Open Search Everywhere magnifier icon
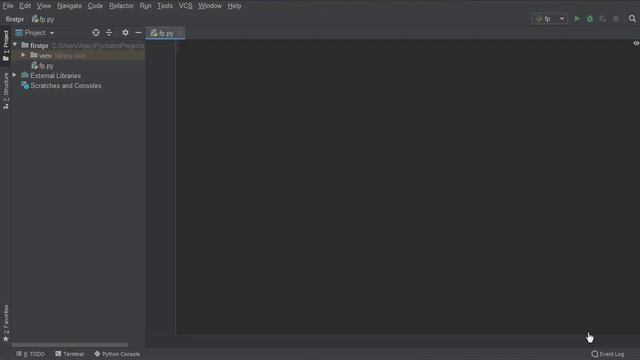640x360 pixels. pyautogui.click(x=632, y=19)
